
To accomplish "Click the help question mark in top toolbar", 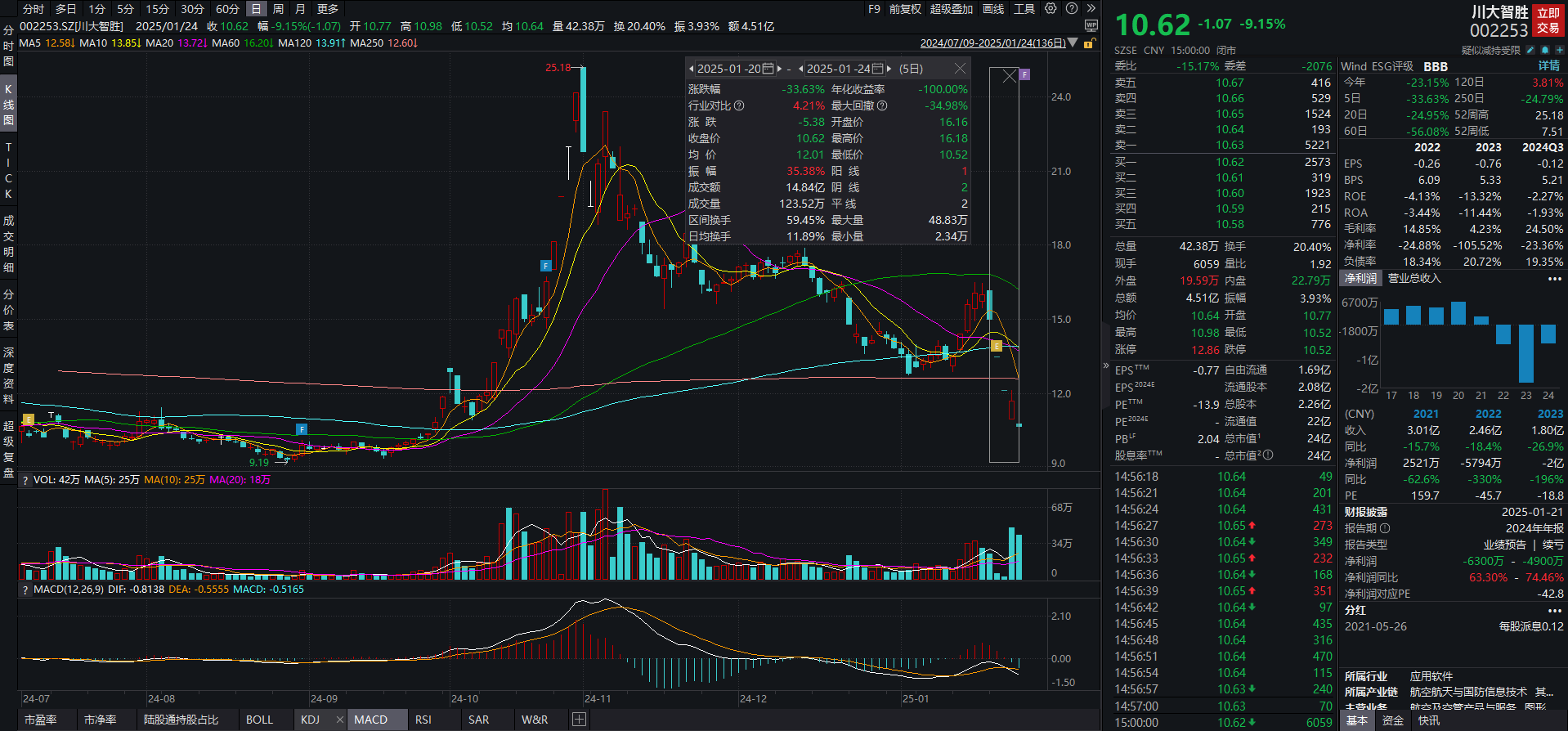I will click(x=1071, y=9).
